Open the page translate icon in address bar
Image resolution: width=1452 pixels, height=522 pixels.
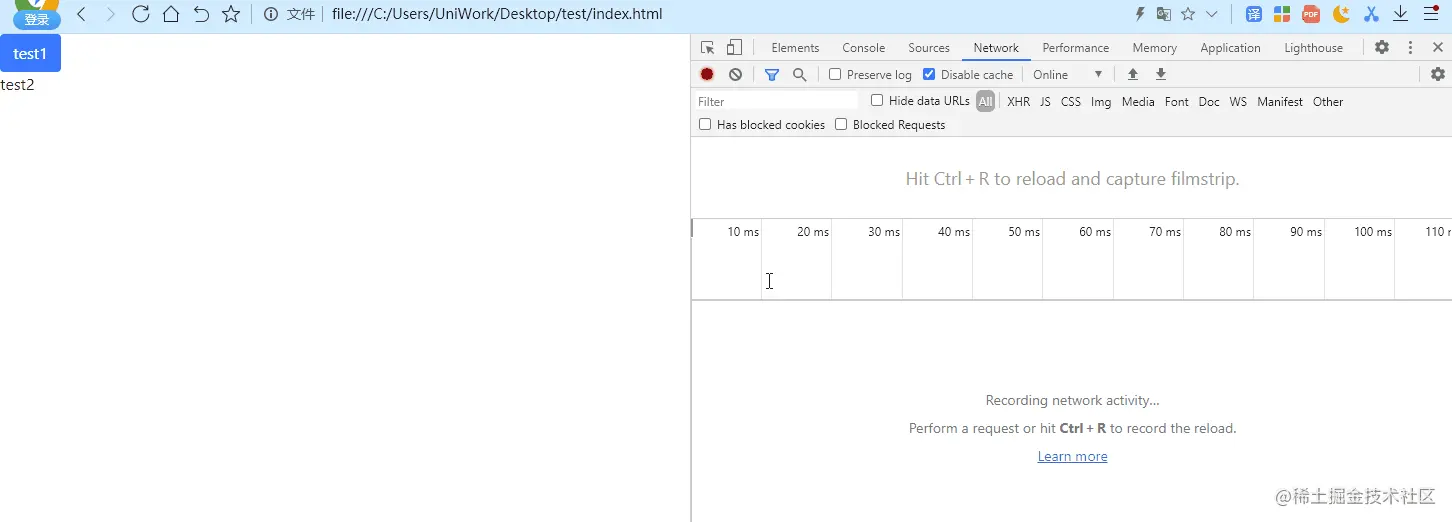point(1164,14)
